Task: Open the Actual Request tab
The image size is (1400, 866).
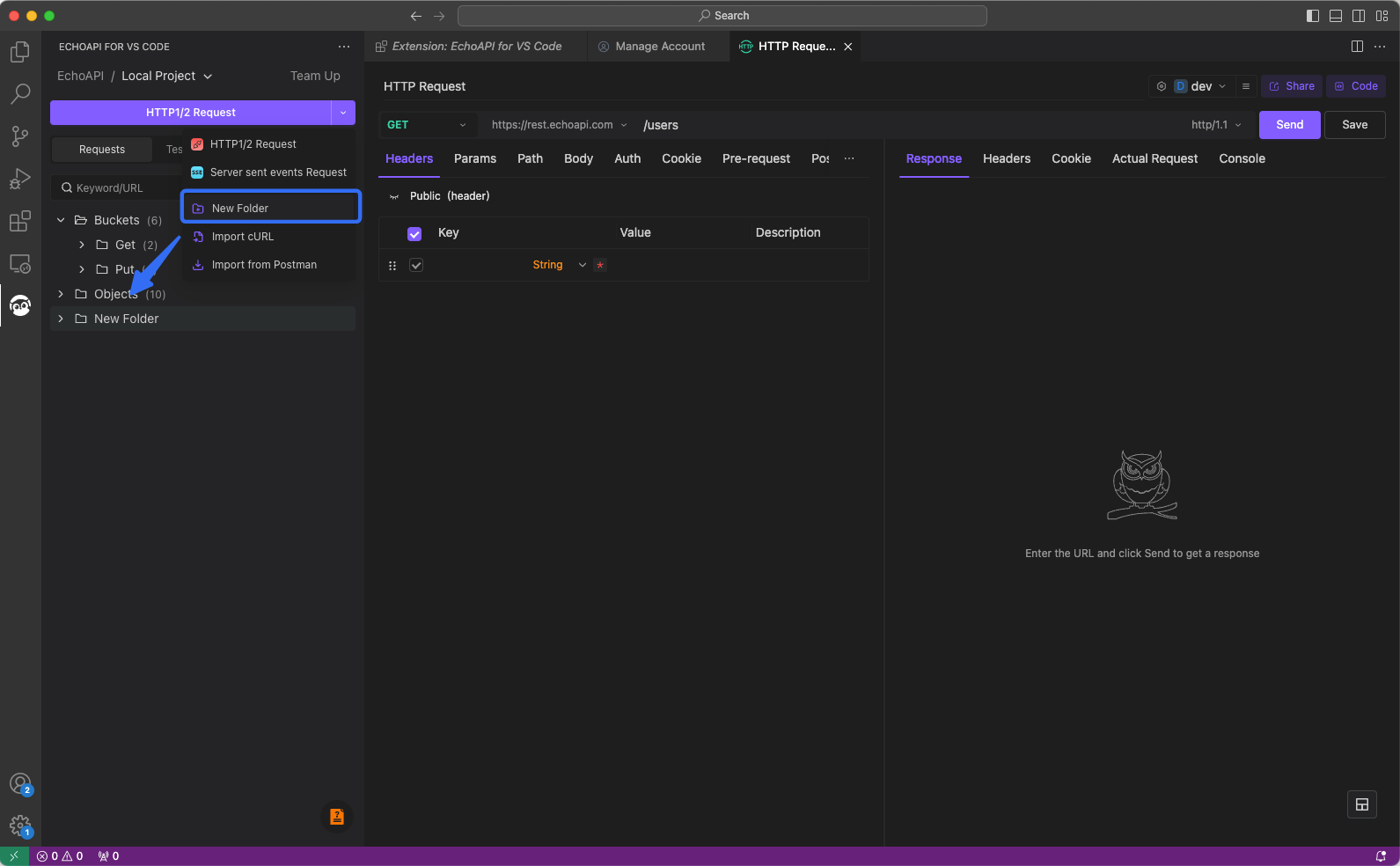Action: tap(1154, 158)
